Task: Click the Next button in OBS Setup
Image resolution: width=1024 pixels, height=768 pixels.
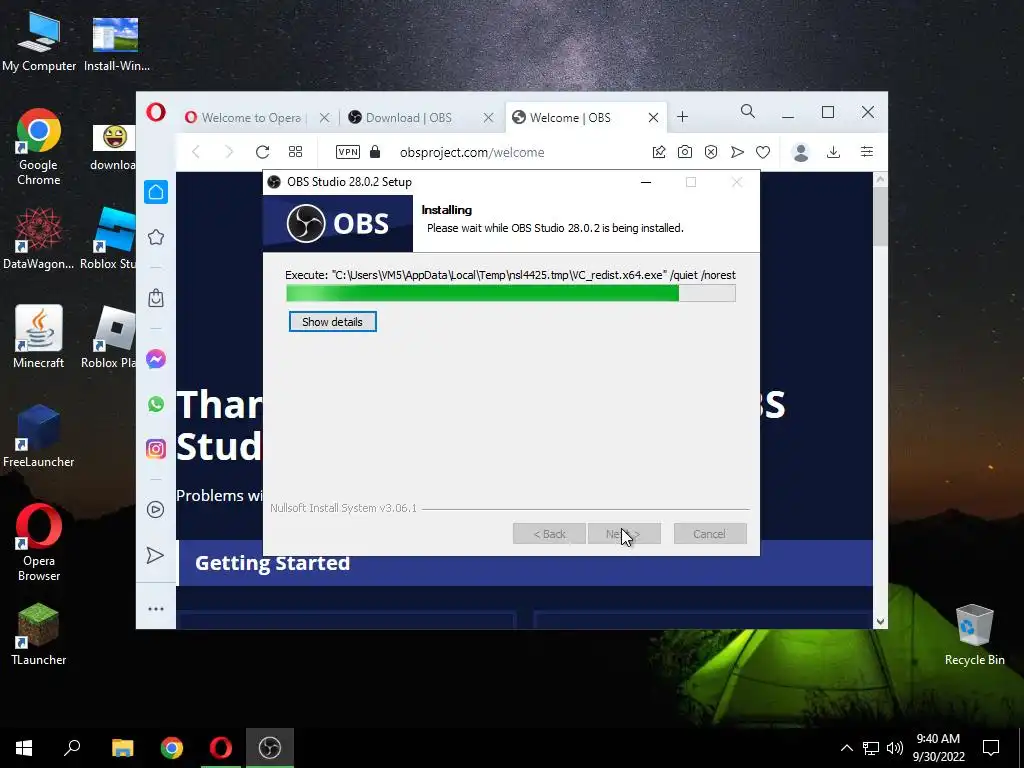Action: (x=624, y=534)
